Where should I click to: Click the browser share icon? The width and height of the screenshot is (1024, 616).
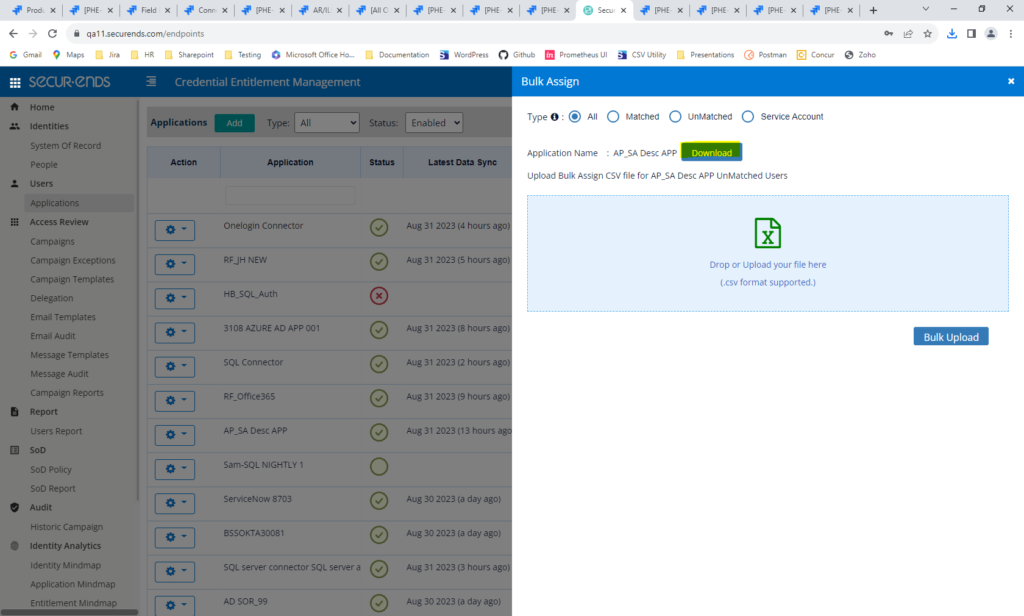tap(908, 33)
